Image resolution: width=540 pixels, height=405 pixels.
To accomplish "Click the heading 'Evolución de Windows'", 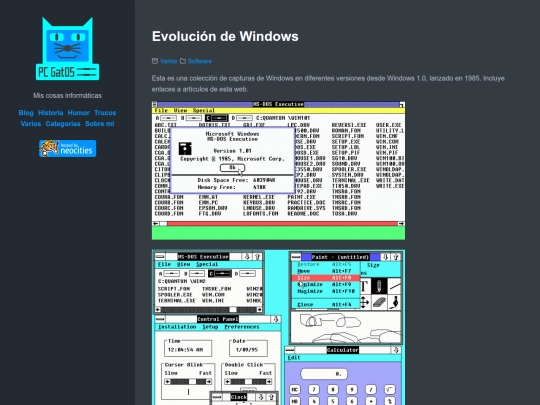I will [x=225, y=37].
